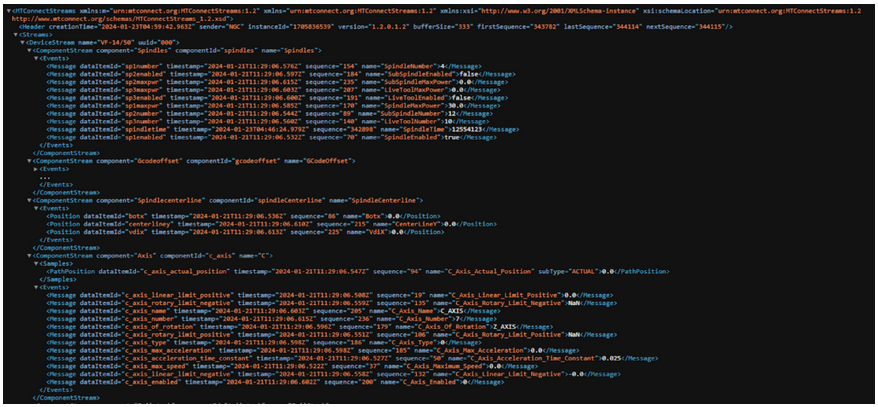This screenshot has height=407, width=878.
Task: Collapse the MTConnectStreams root node
Action: pos(8,11)
